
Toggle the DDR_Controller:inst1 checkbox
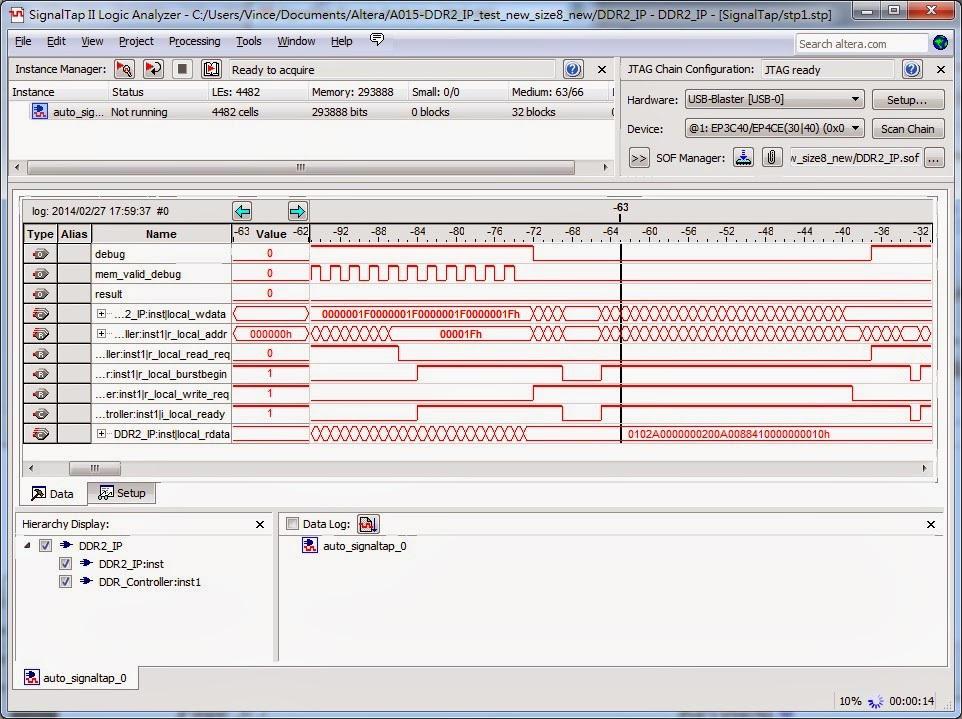[x=65, y=583]
